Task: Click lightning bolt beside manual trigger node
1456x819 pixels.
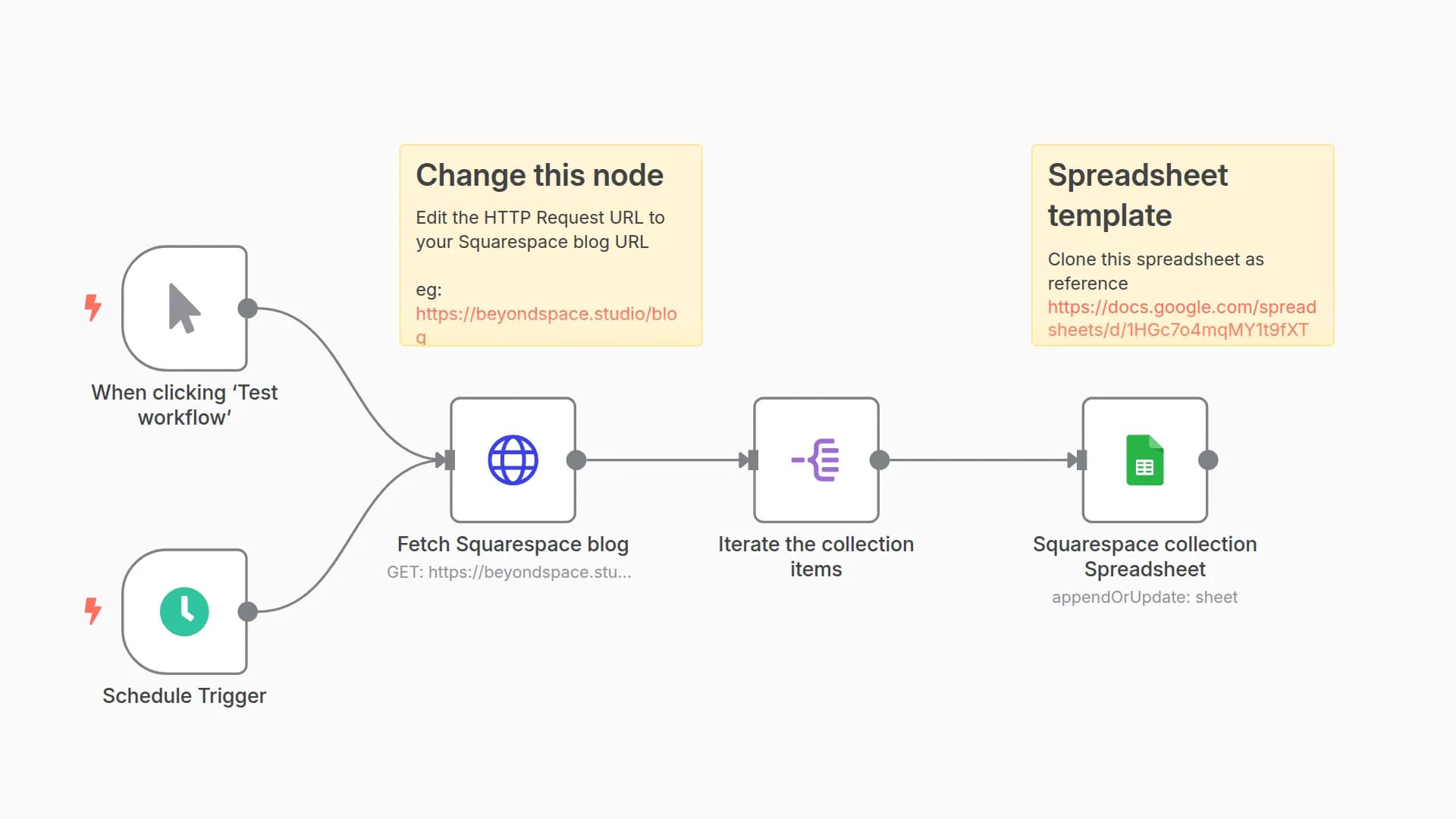Action: 93,307
